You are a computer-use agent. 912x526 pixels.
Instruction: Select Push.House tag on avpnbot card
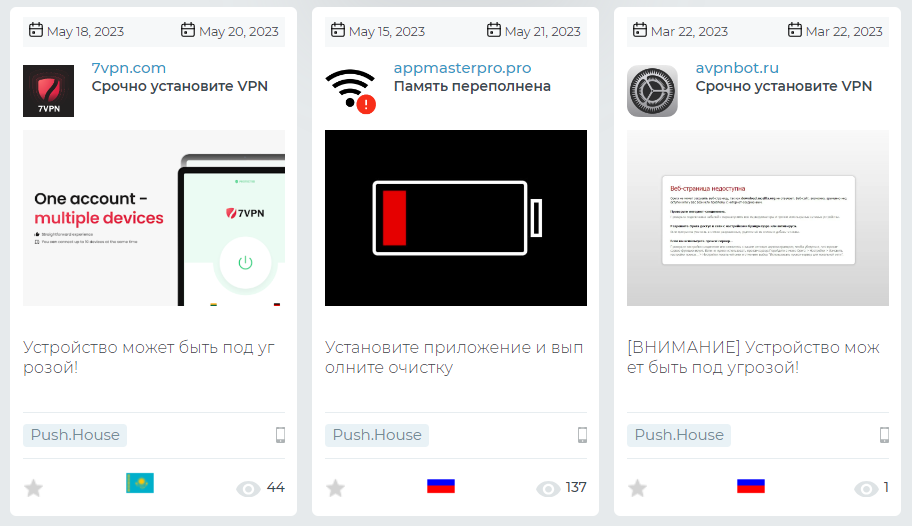pyautogui.click(x=679, y=435)
